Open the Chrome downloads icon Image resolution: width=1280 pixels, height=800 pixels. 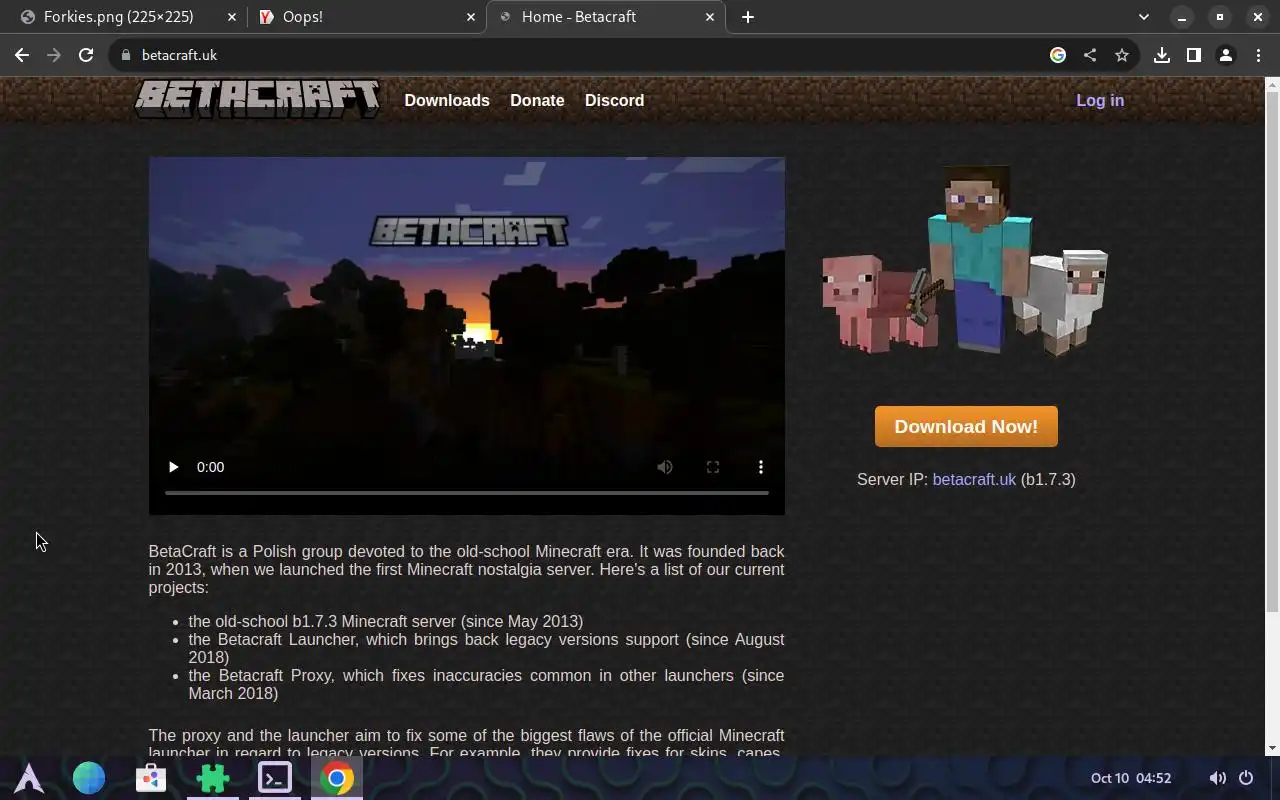pyautogui.click(x=1162, y=55)
